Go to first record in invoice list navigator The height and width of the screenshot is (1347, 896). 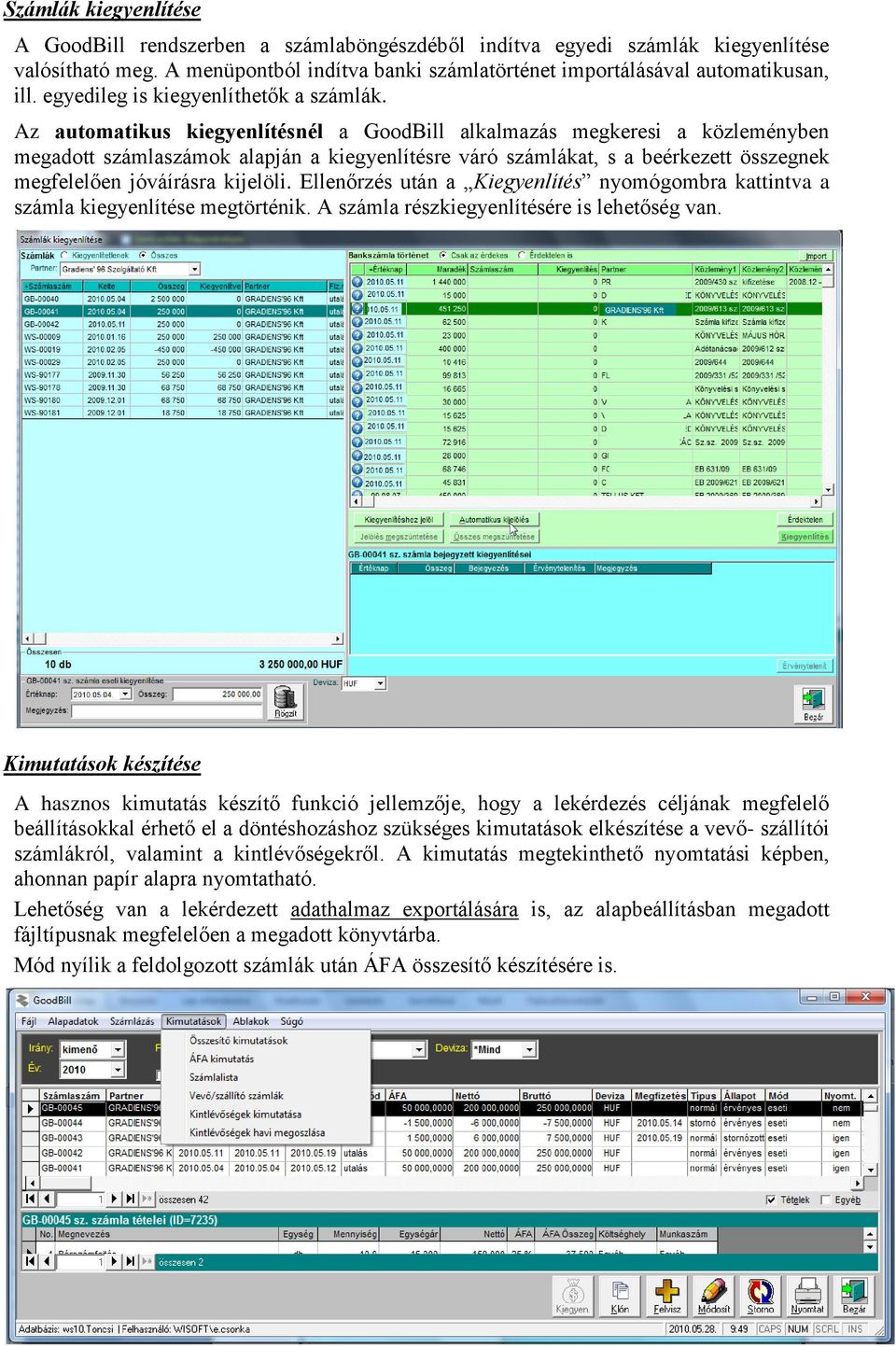(31, 1199)
